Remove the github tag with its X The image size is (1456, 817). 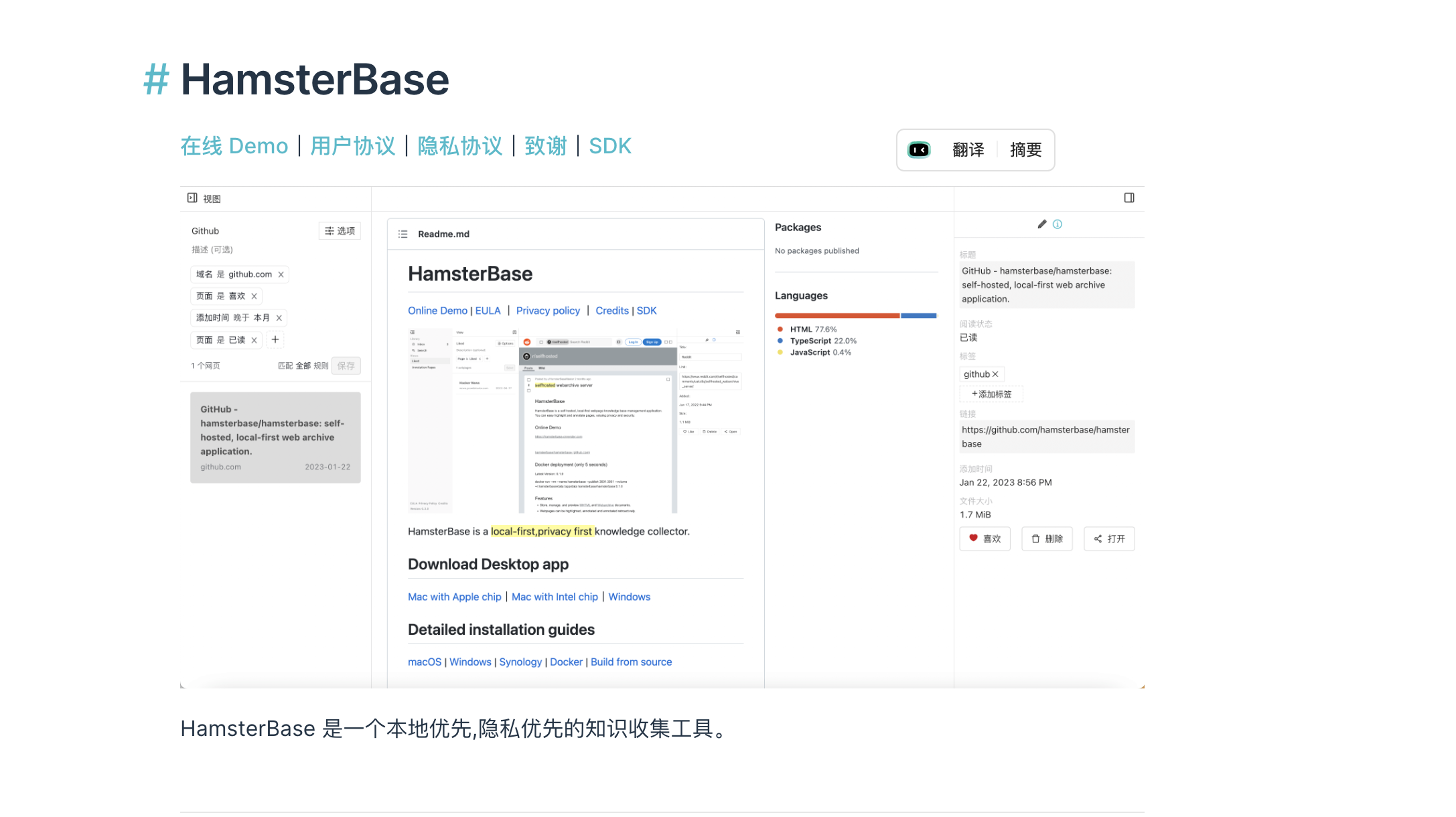(995, 374)
